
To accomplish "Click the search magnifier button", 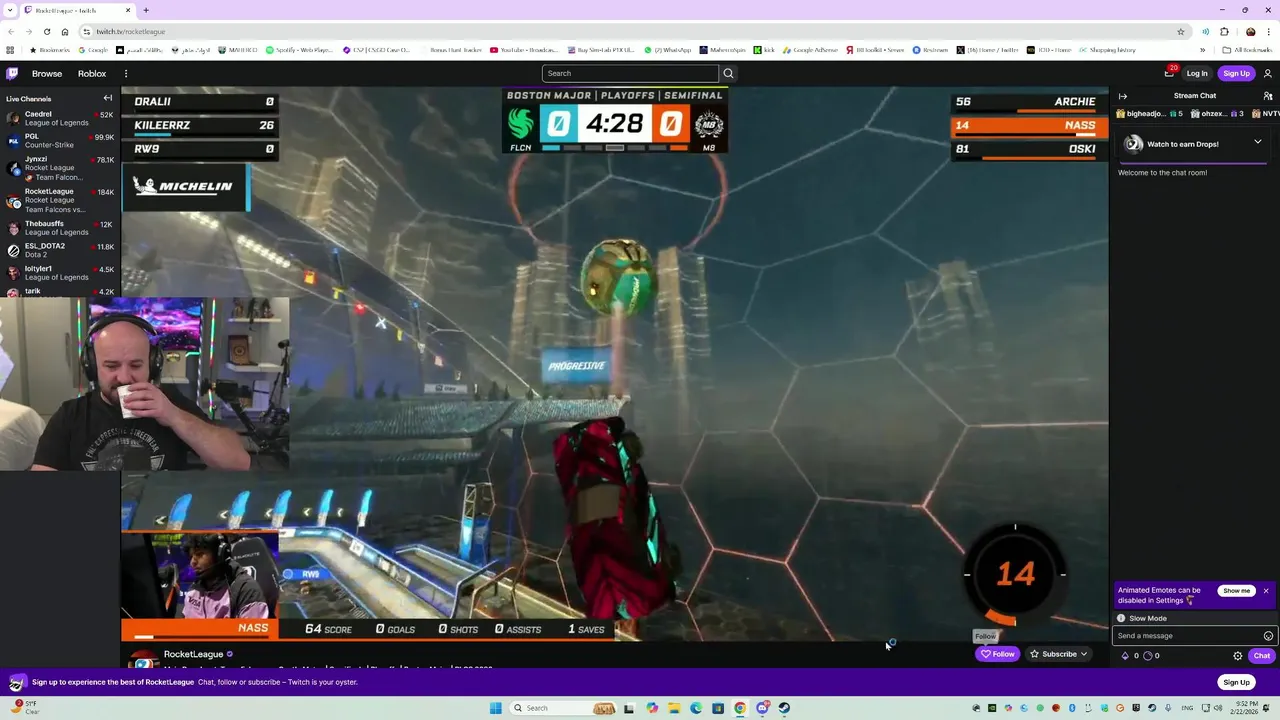I will [x=728, y=73].
